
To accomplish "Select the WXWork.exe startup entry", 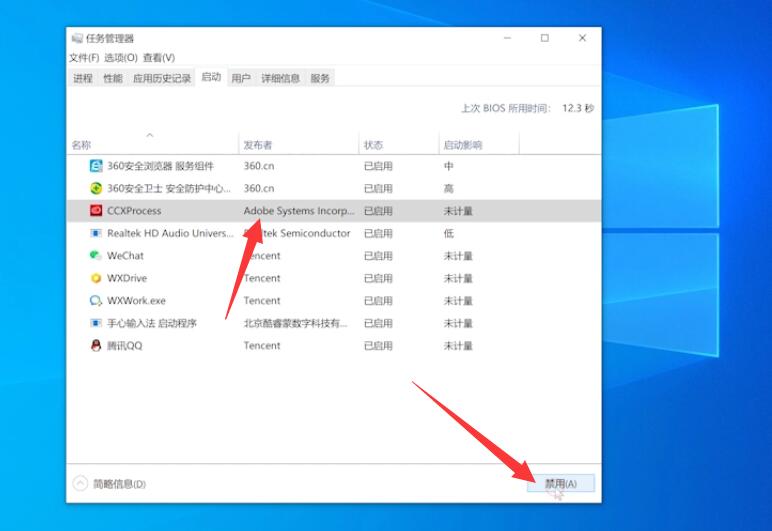I will [136, 300].
